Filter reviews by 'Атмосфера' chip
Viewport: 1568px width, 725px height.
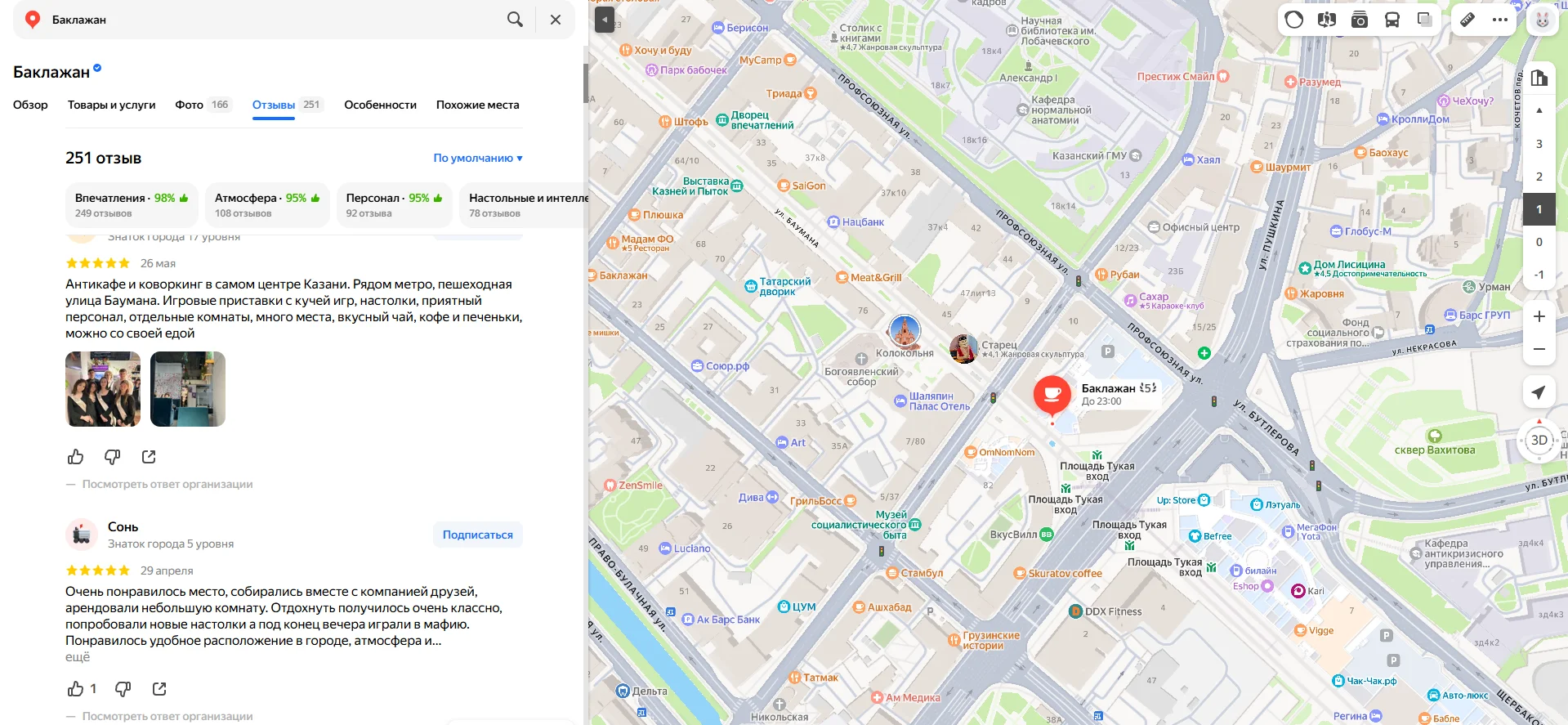click(267, 205)
